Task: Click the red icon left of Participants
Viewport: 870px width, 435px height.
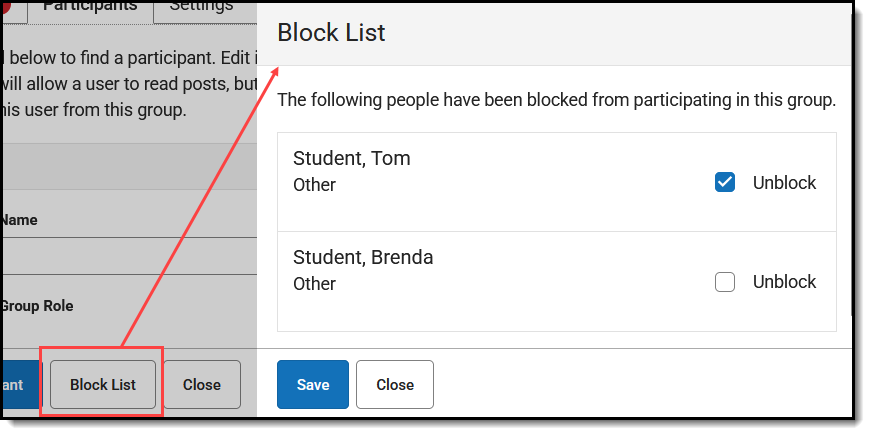Action: 8,6
